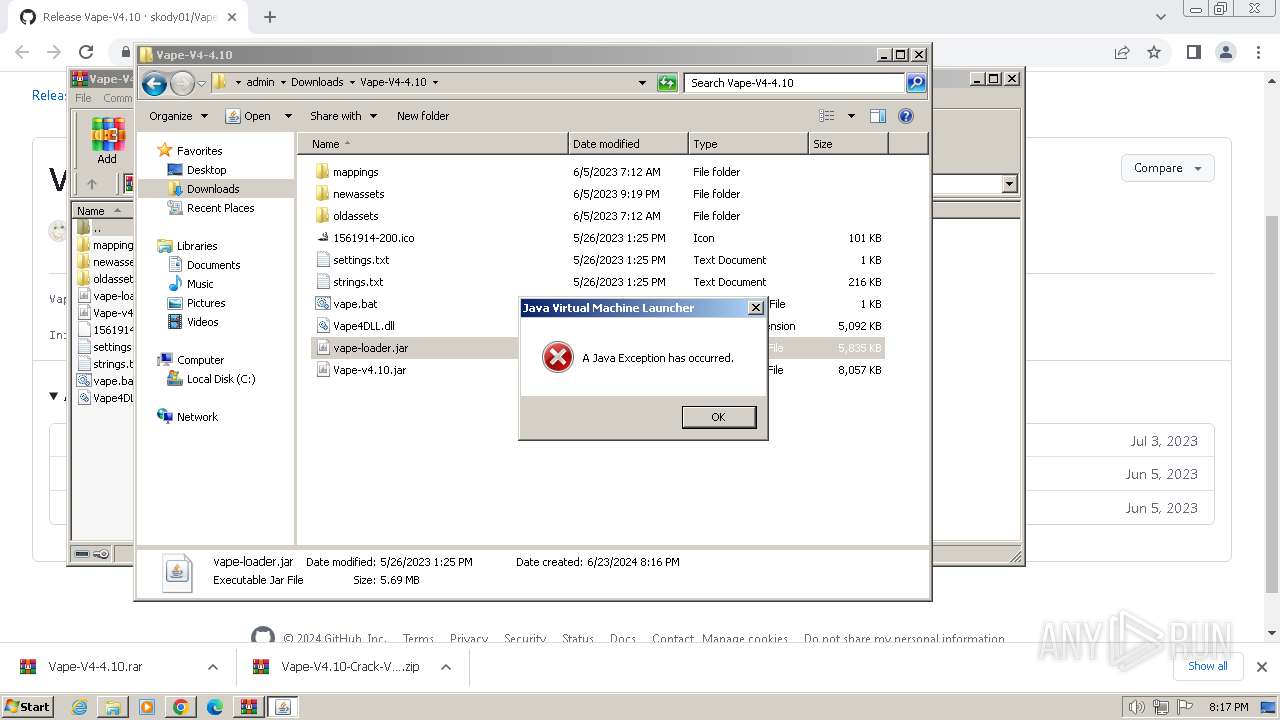Bookmark this page with the star icon
Viewport: 1280px width, 720px height.
tap(1154, 52)
